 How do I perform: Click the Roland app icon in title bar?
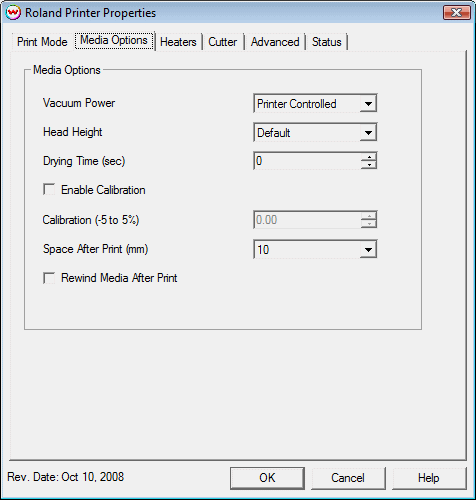point(13,13)
